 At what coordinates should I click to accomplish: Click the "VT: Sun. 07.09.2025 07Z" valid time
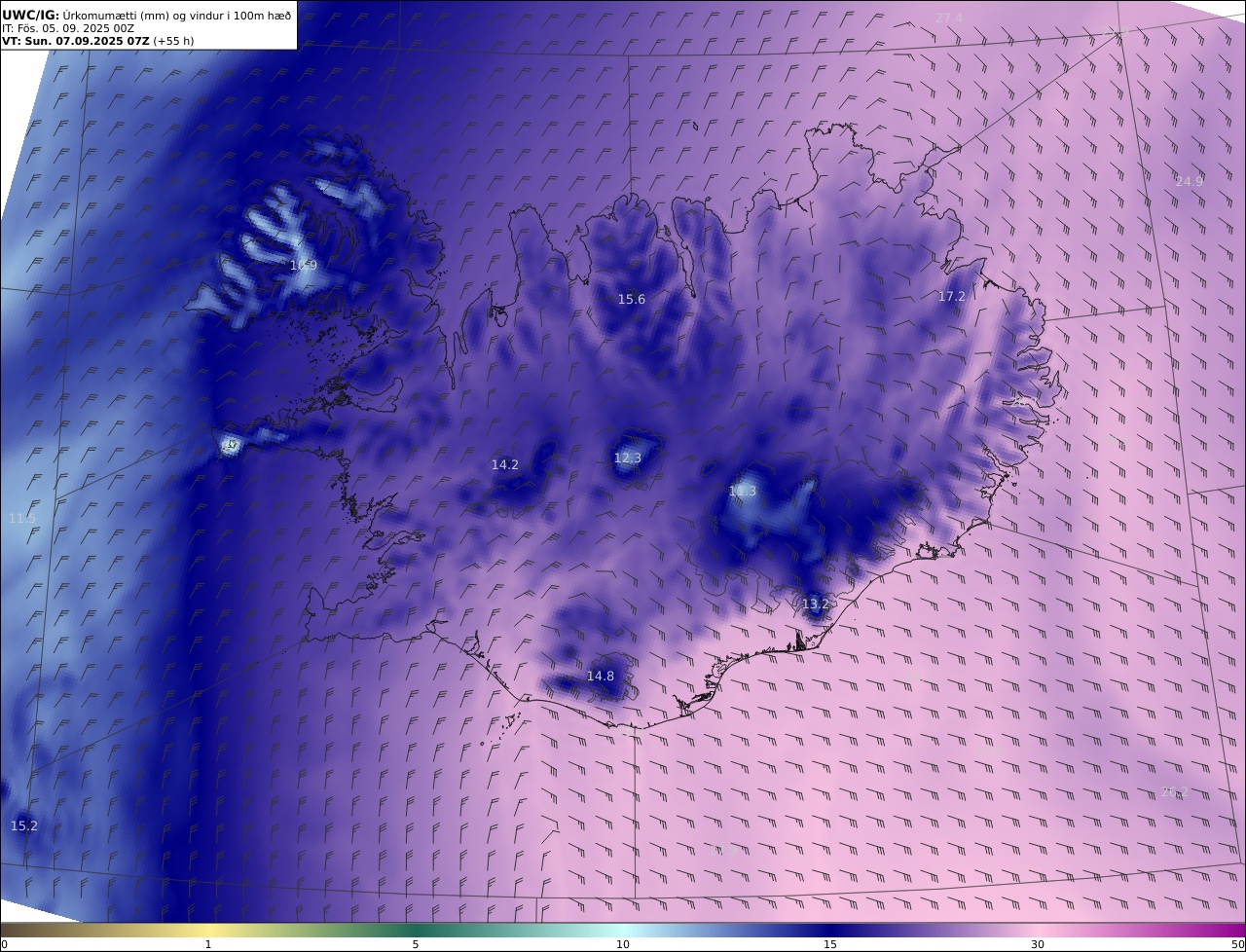(x=76, y=41)
